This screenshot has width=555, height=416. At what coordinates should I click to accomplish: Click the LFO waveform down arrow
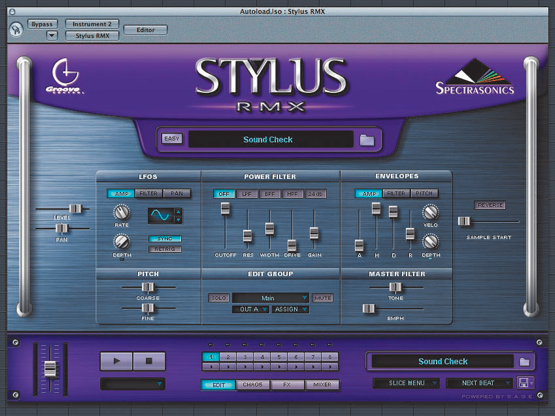[179, 220]
